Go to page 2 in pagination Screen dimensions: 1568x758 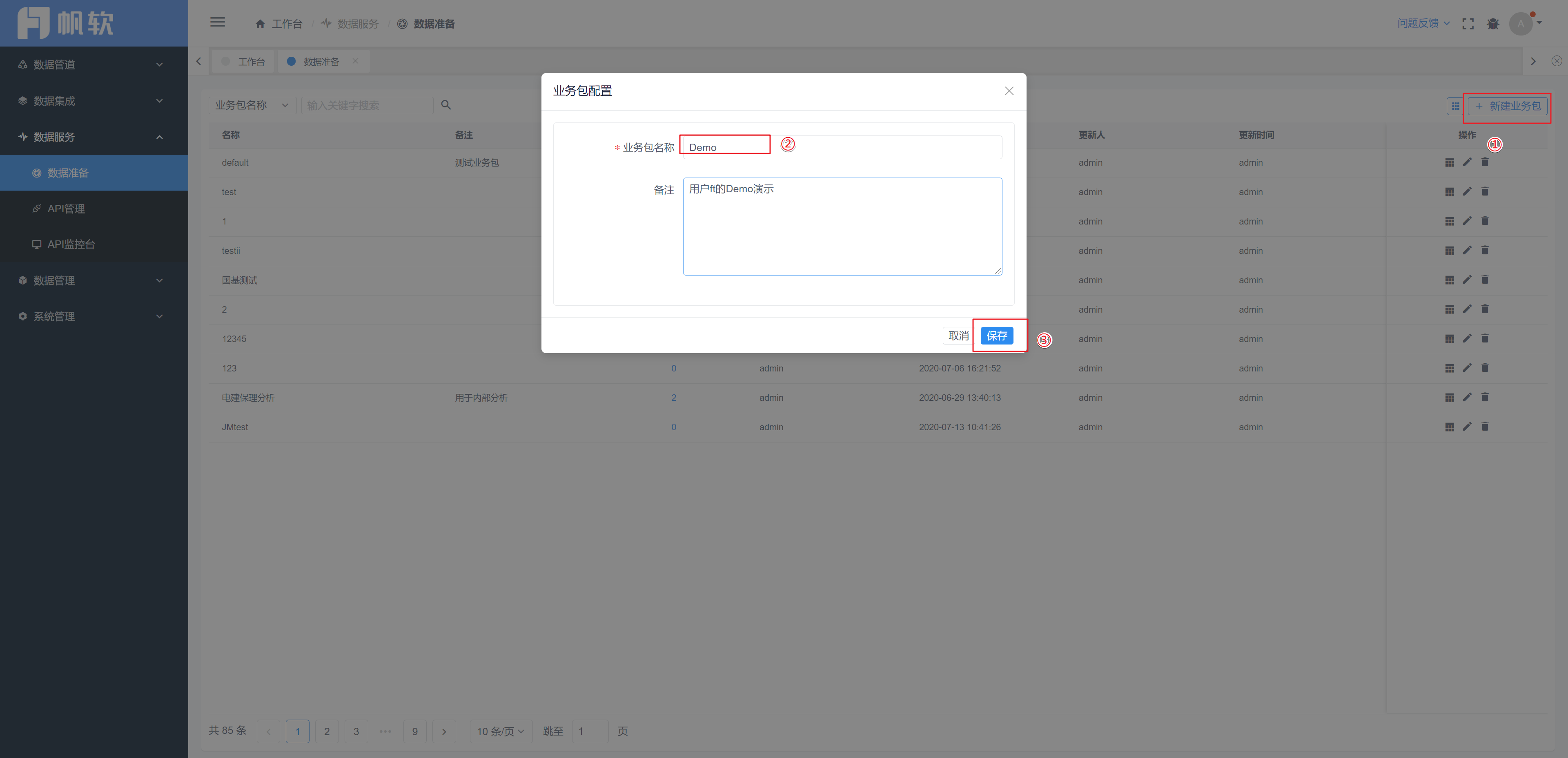click(327, 731)
